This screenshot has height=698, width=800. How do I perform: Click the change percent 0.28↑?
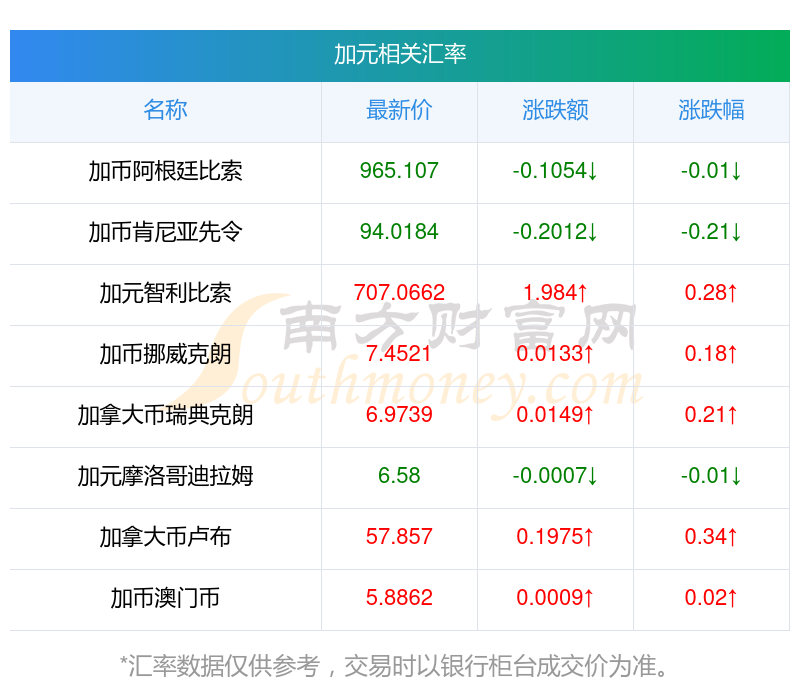tap(711, 293)
